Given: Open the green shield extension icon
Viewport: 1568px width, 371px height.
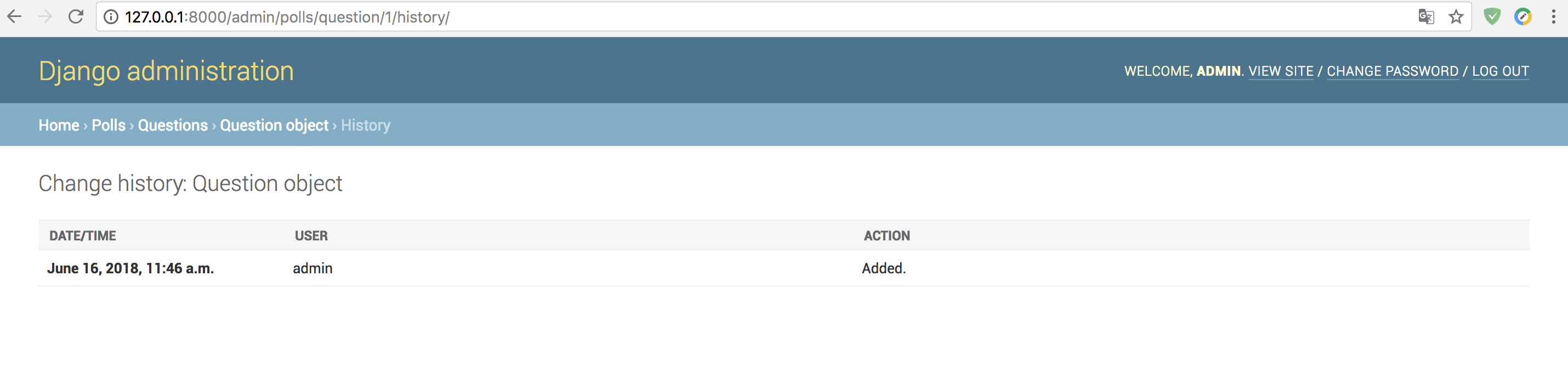Looking at the screenshot, I should coord(1492,16).
